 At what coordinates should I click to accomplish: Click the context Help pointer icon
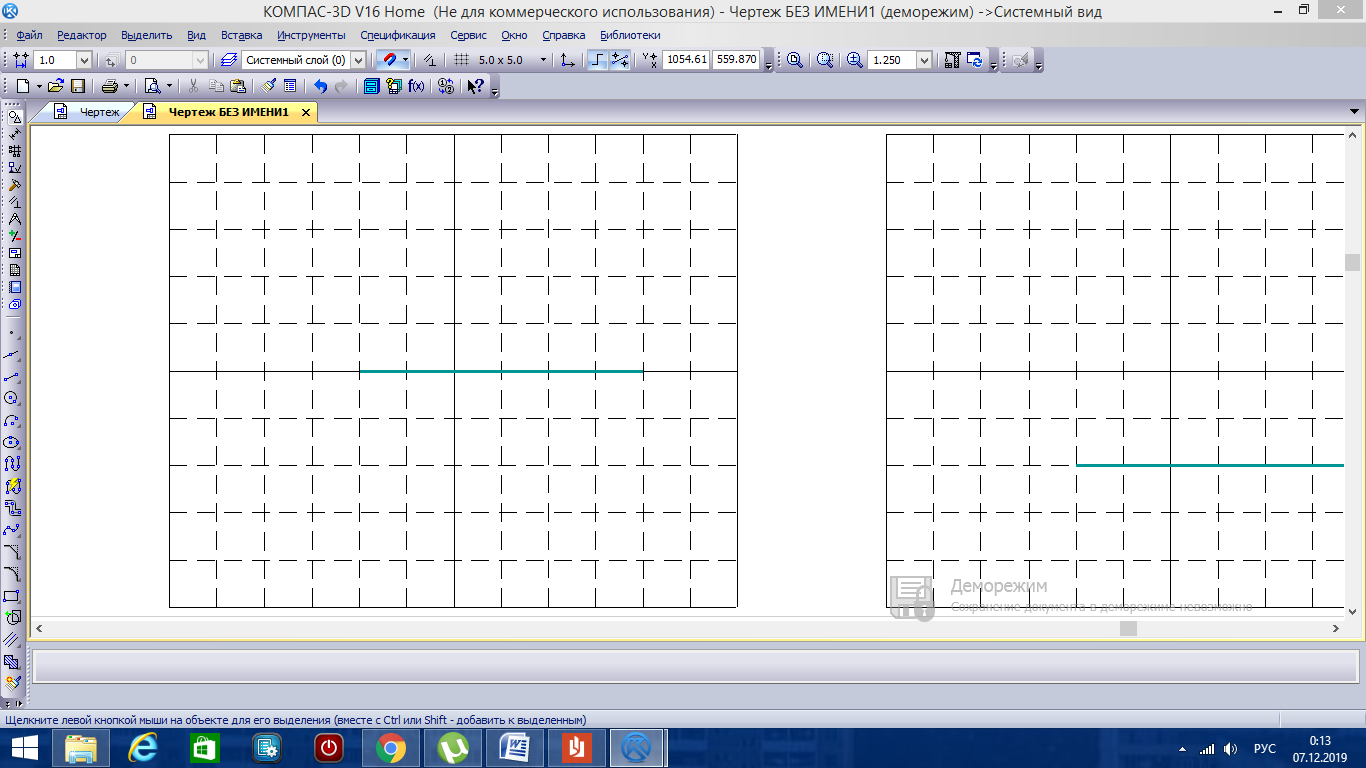(476, 86)
